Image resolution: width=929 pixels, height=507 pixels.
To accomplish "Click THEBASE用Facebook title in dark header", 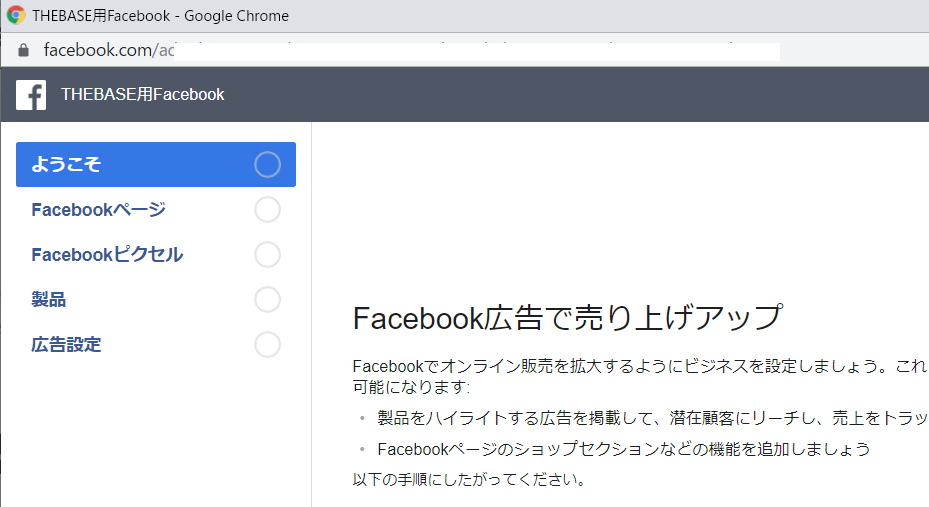I will (x=143, y=95).
